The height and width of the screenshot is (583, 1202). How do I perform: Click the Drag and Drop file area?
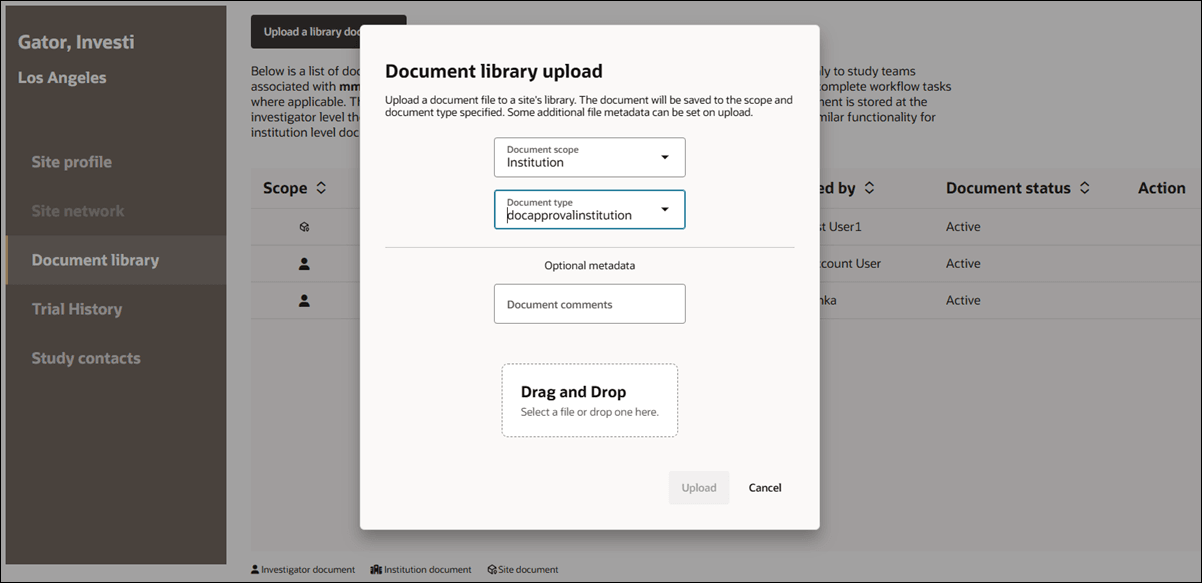tap(589, 400)
